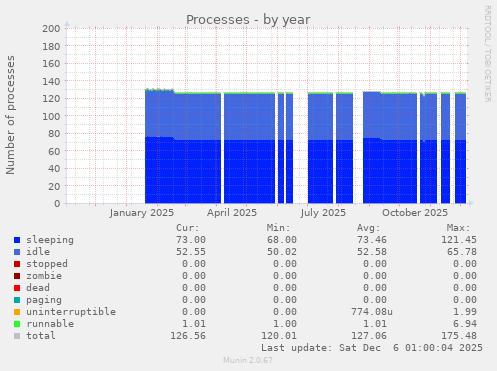Click the 'Cur:' column header
The image size is (497, 371).
pos(188,228)
